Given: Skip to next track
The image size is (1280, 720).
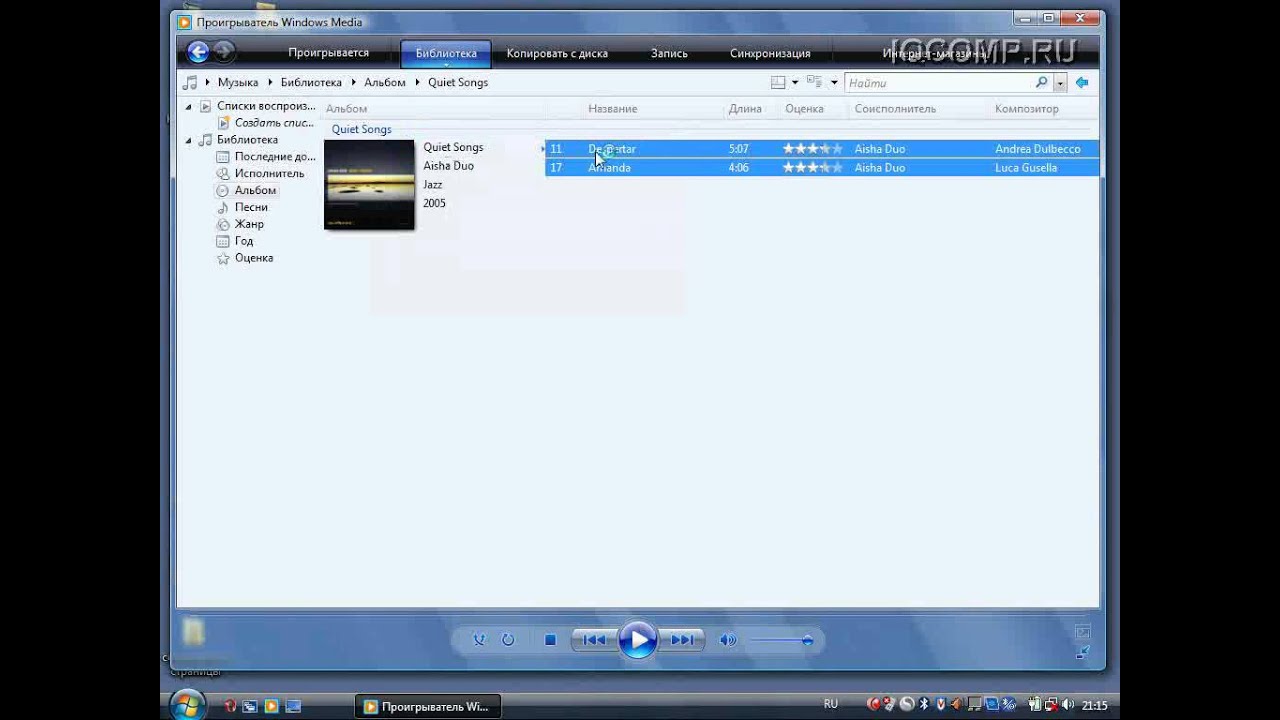Looking at the screenshot, I should 683,640.
